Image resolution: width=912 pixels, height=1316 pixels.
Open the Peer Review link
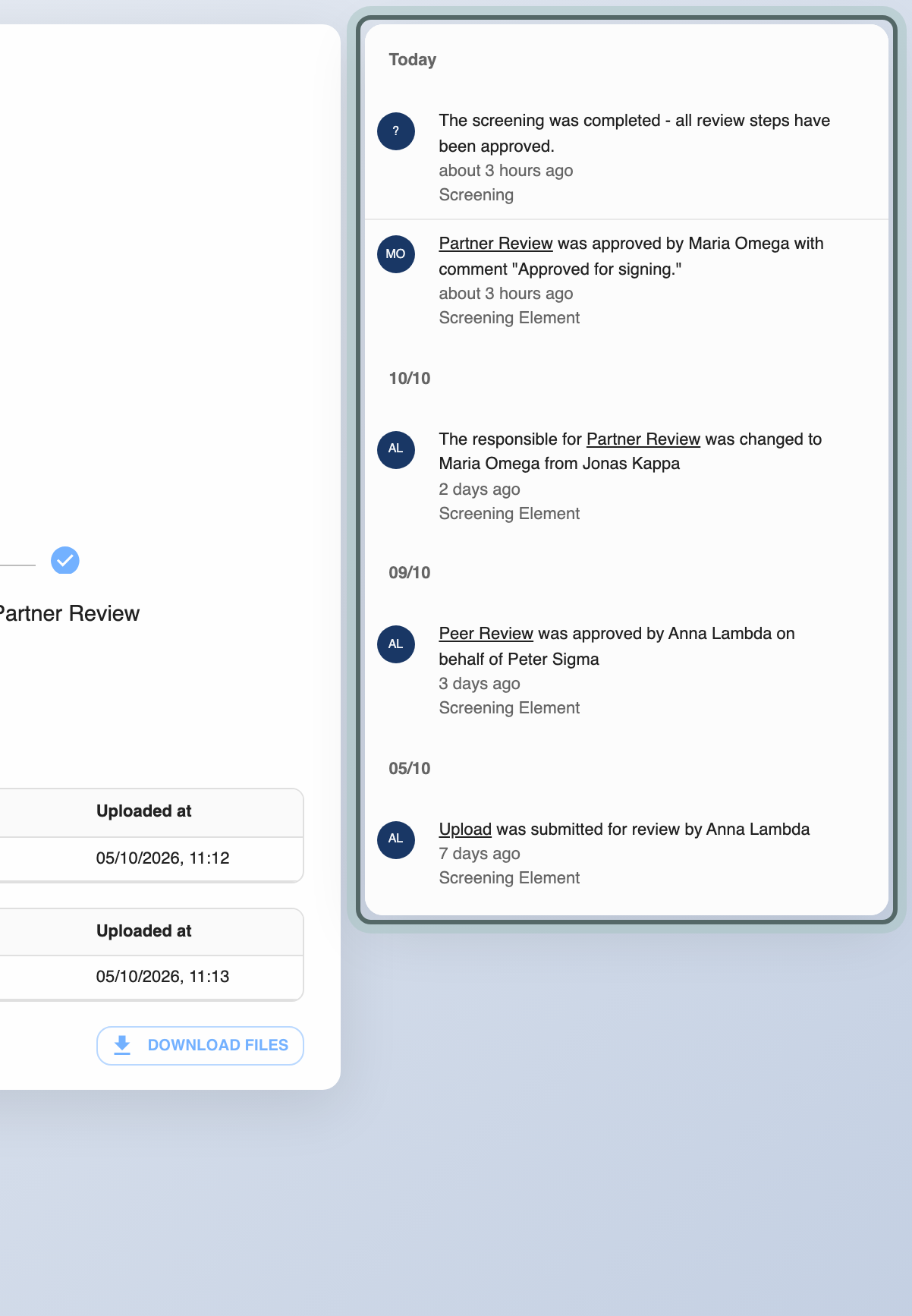(486, 634)
